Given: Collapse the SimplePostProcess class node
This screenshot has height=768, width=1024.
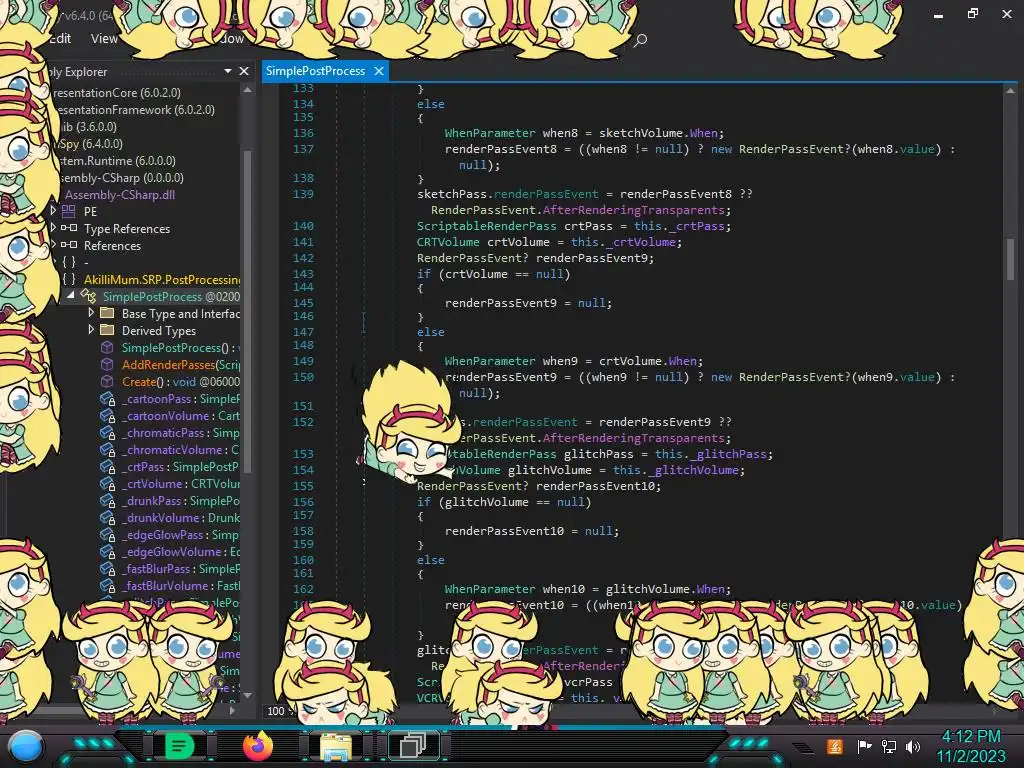Looking at the screenshot, I should [x=71, y=296].
